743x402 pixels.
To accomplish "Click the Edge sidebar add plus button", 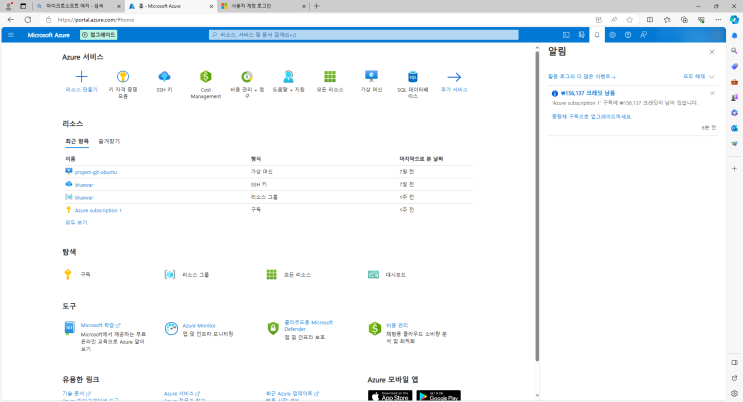I will [734, 168].
